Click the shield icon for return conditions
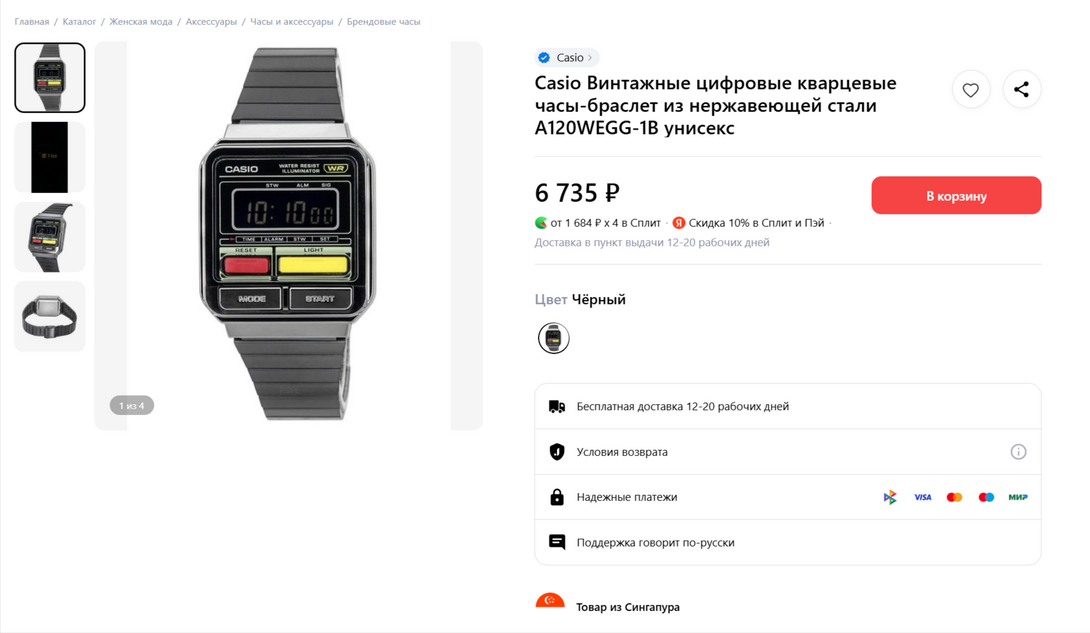This screenshot has width=1090, height=633. pyautogui.click(x=557, y=452)
